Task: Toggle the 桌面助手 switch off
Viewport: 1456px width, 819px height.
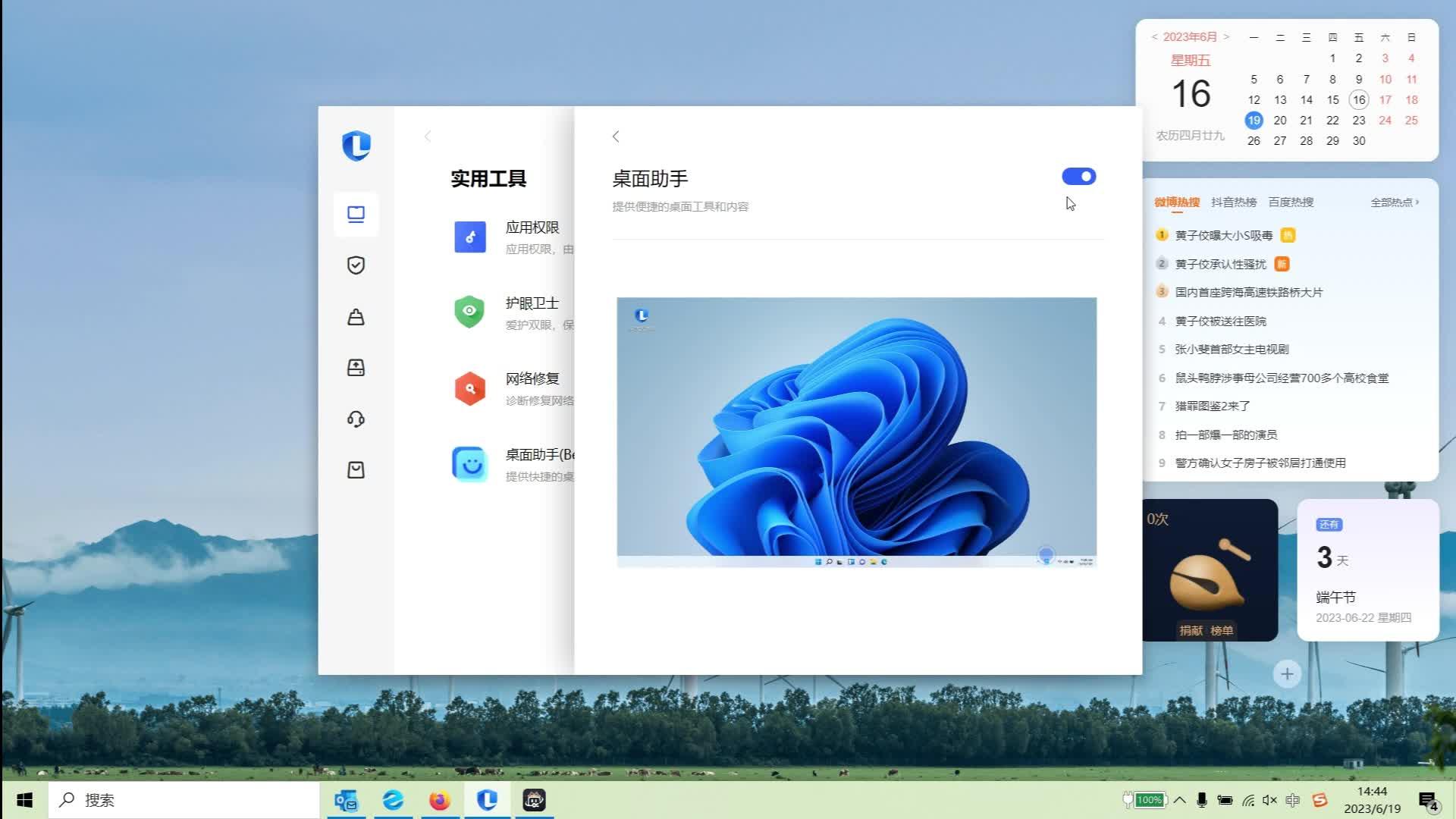Action: [x=1078, y=177]
